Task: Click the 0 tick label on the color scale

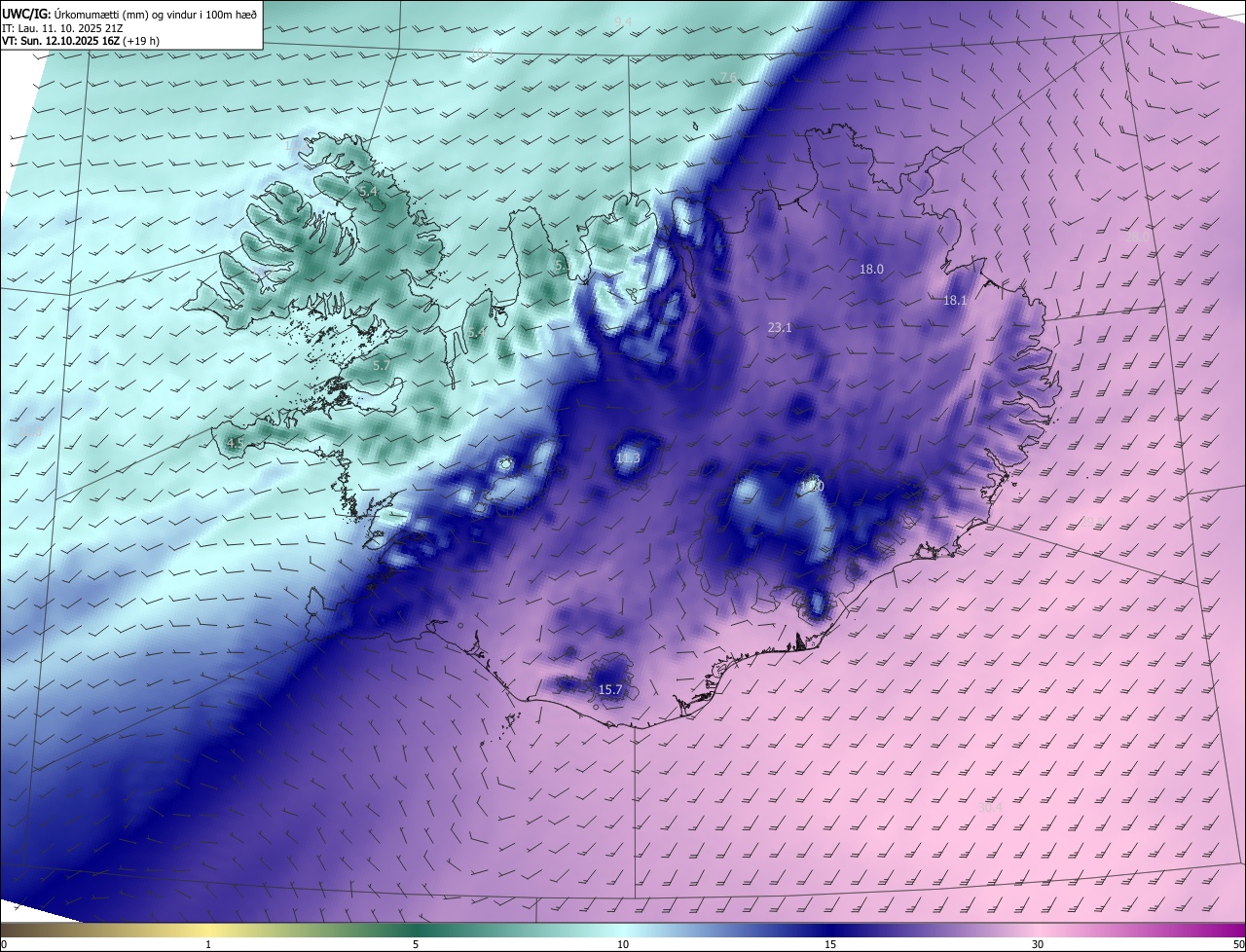Action: 3,944
